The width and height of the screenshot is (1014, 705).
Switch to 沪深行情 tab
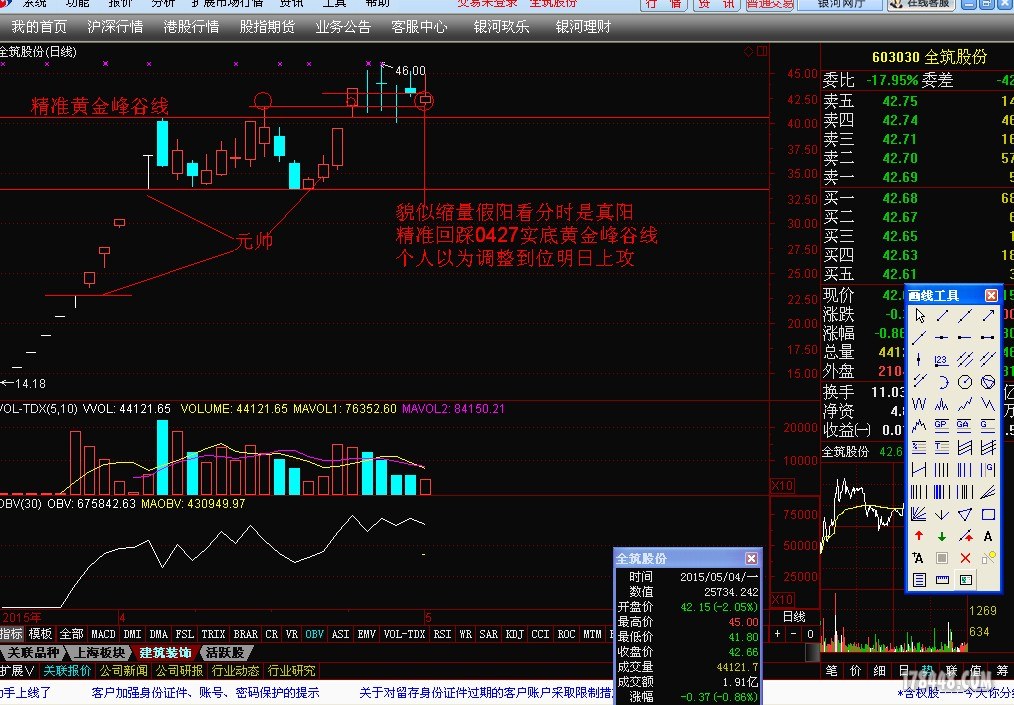coord(115,27)
